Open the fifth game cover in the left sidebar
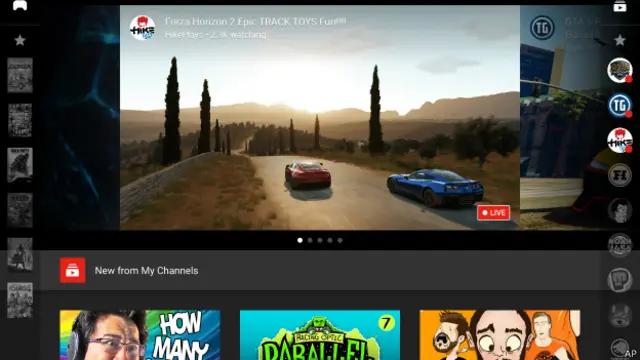The image size is (640, 360). click(x=20, y=255)
